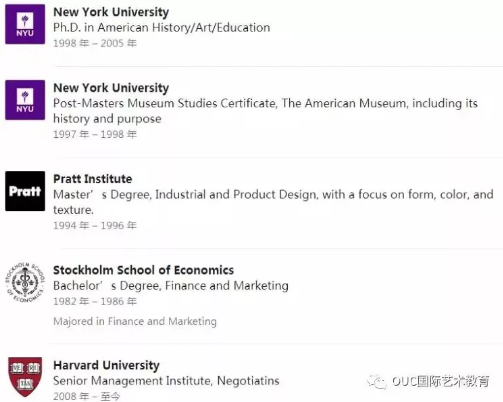This screenshot has height=402, width=503.
Task: Click the Master's Degree Industrial and Product Design text
Action: tap(273, 202)
